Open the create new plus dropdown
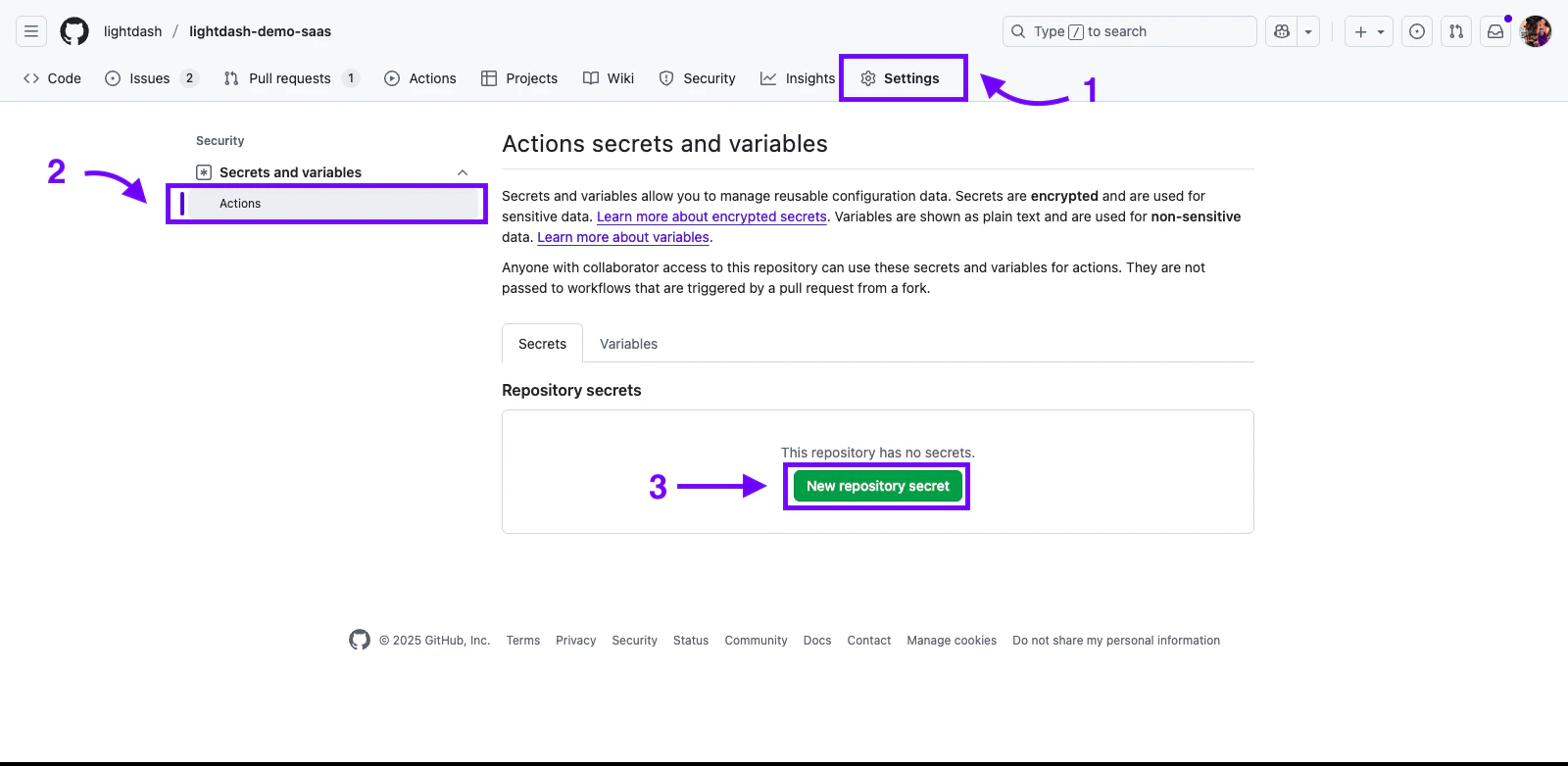 tap(1369, 31)
